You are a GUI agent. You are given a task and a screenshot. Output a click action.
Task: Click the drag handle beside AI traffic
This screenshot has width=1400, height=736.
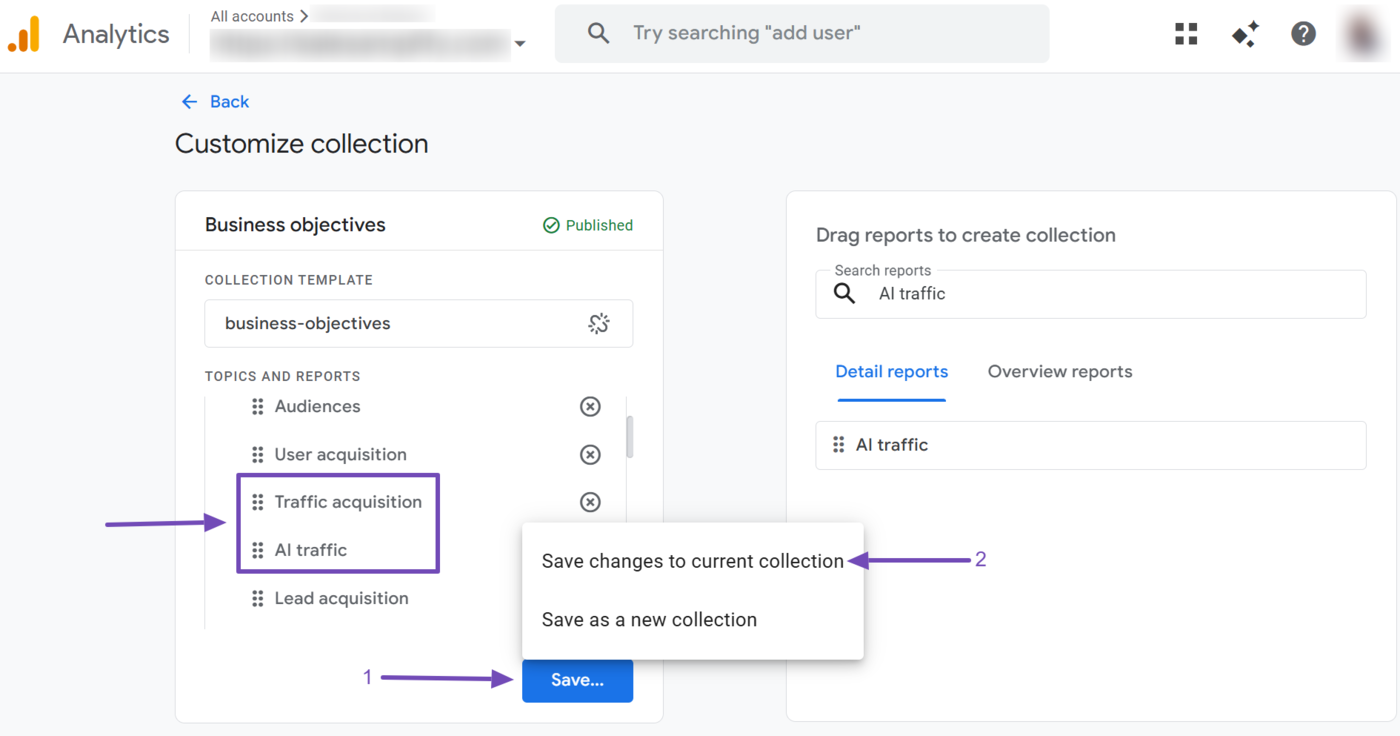[x=257, y=549]
